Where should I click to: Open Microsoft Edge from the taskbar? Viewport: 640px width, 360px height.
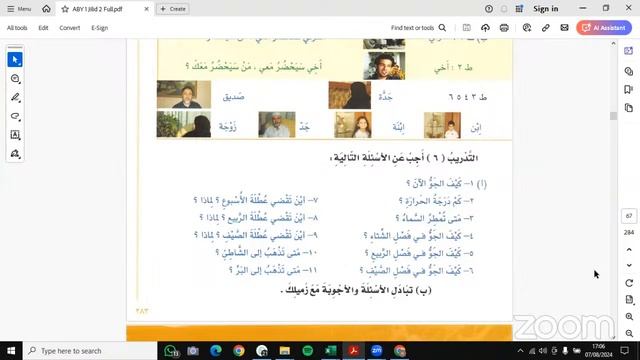[216, 351]
